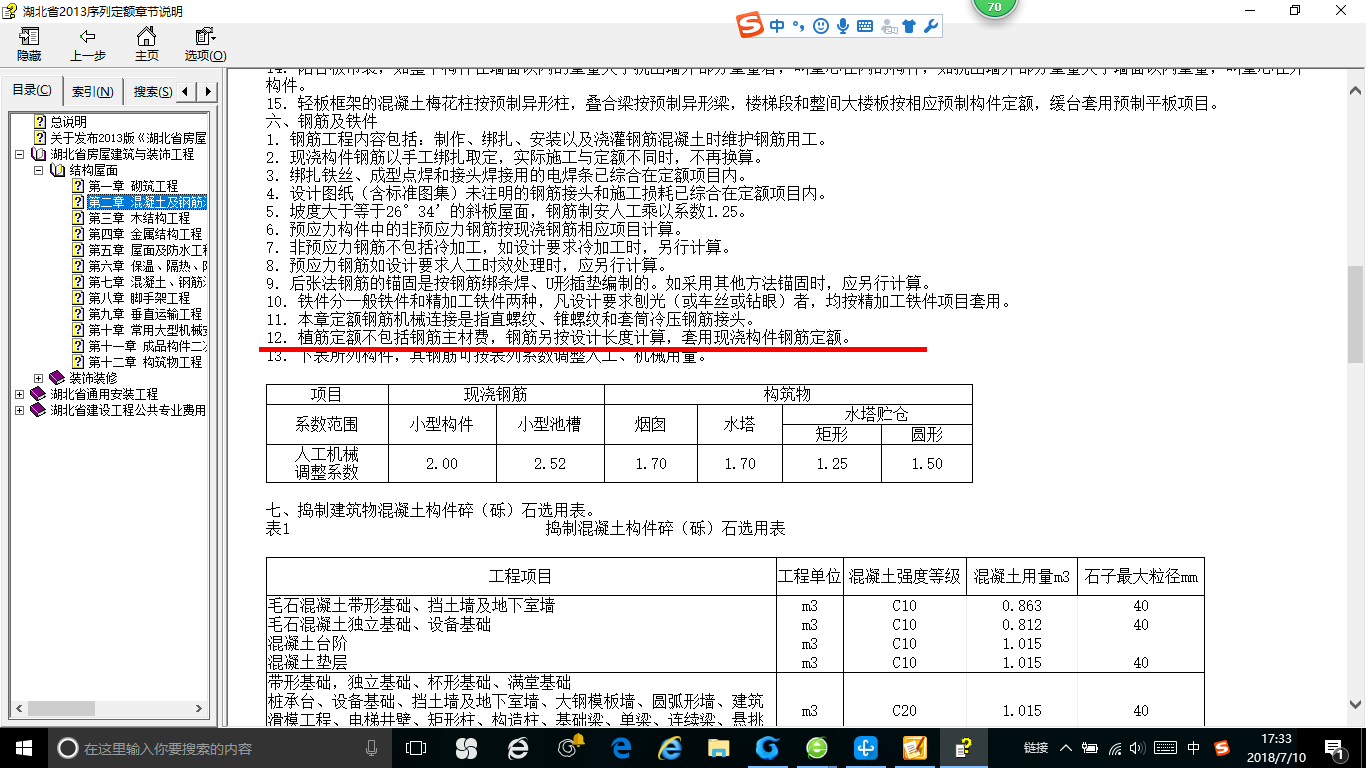Image resolution: width=1366 pixels, height=768 pixels.
Task: Click the left tab-scroll arrow
Action: 187,92
